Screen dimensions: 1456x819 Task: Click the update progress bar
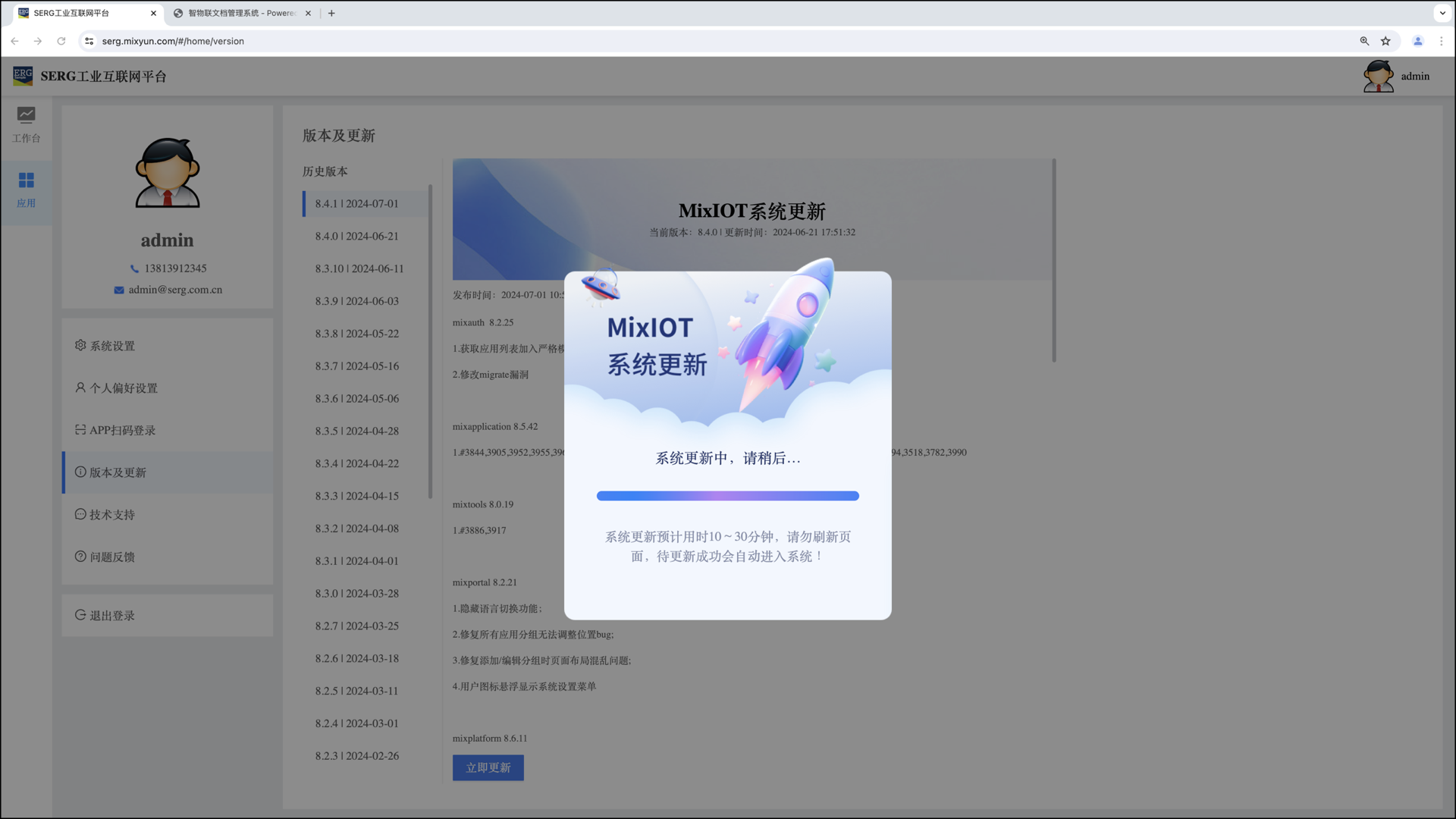(x=727, y=496)
